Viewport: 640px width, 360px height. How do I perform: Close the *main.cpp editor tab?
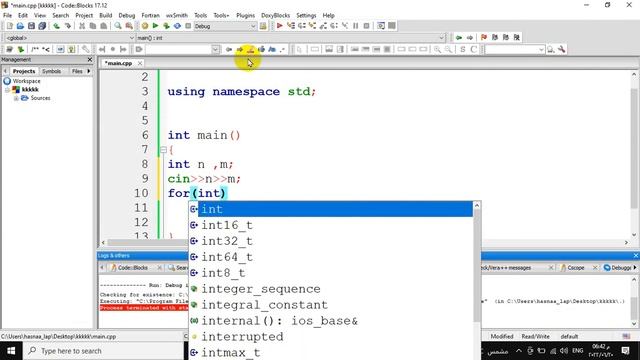coord(140,63)
